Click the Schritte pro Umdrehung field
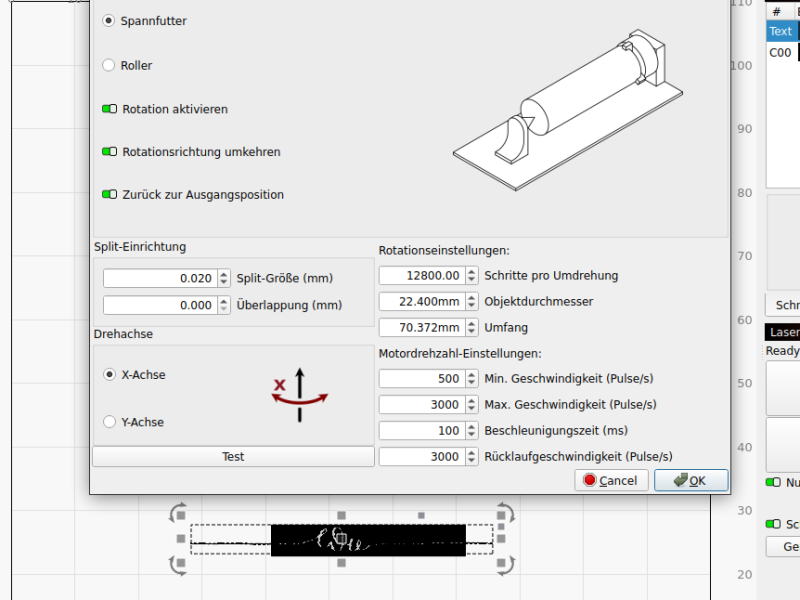This screenshot has width=800, height=600. pos(422,276)
